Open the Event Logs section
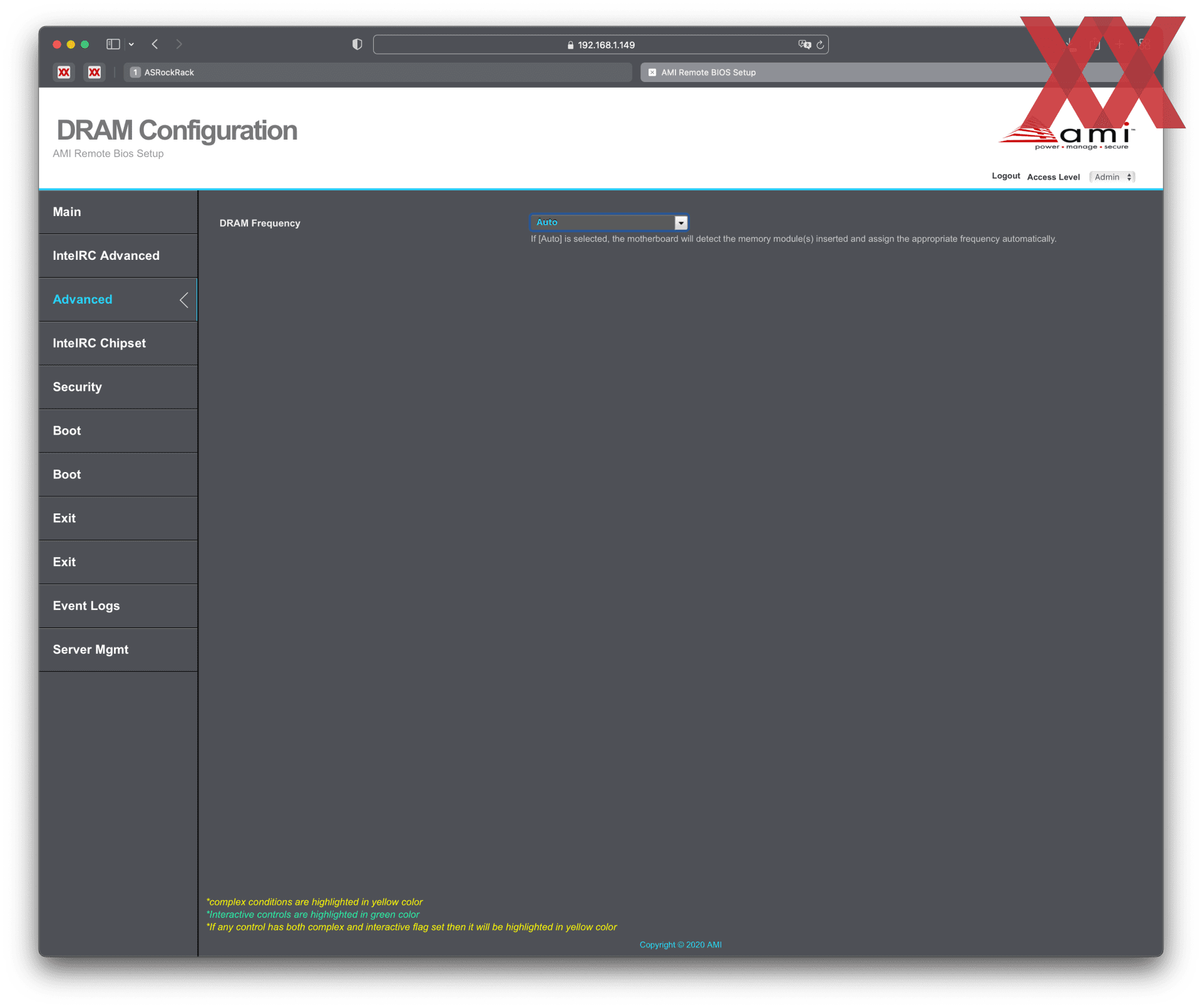The height and width of the screenshot is (1008, 1202). [x=118, y=606]
